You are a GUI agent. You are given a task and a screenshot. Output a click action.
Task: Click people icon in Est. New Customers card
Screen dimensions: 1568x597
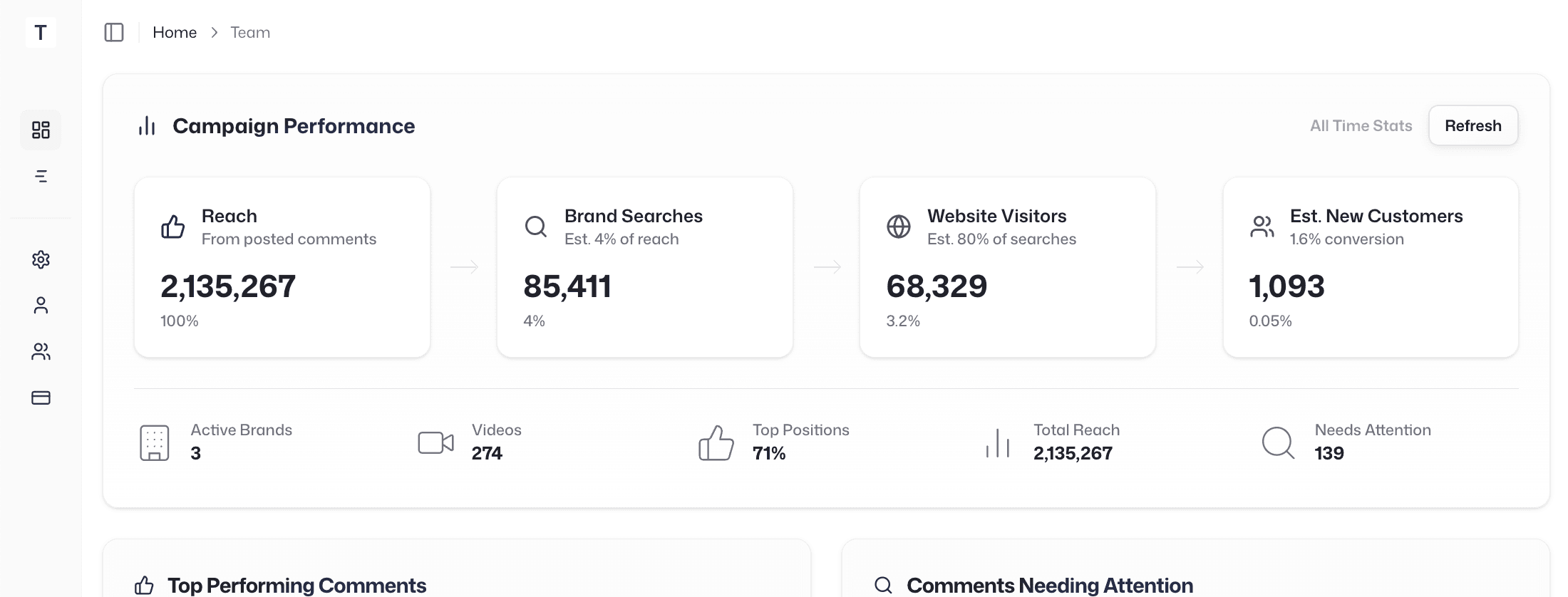pos(1262,227)
